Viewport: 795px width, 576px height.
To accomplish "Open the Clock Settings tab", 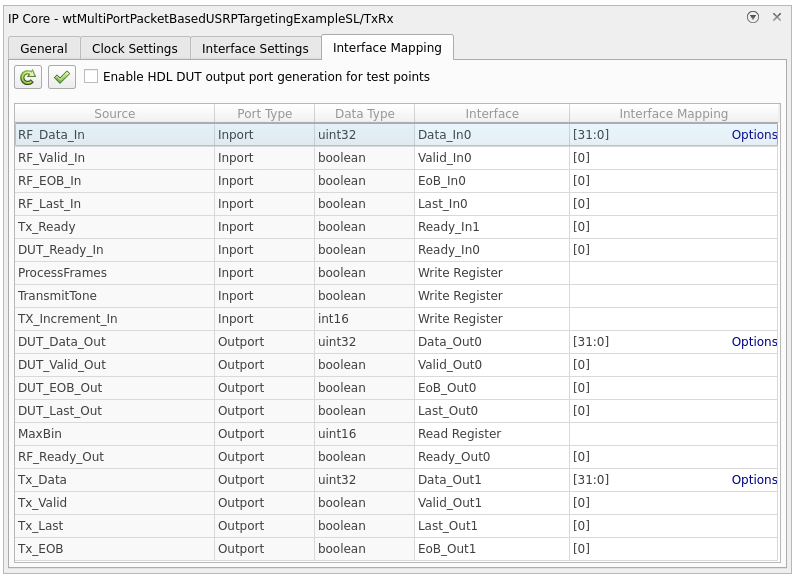I will pyautogui.click(x=135, y=48).
